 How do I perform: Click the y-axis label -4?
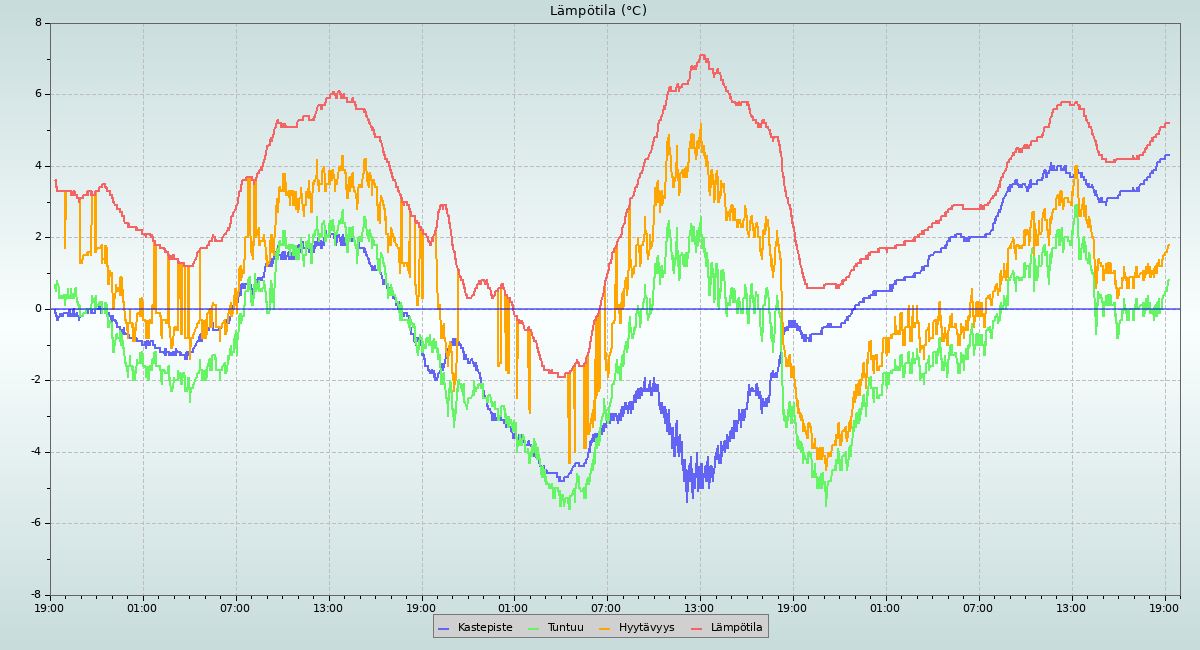(36, 452)
